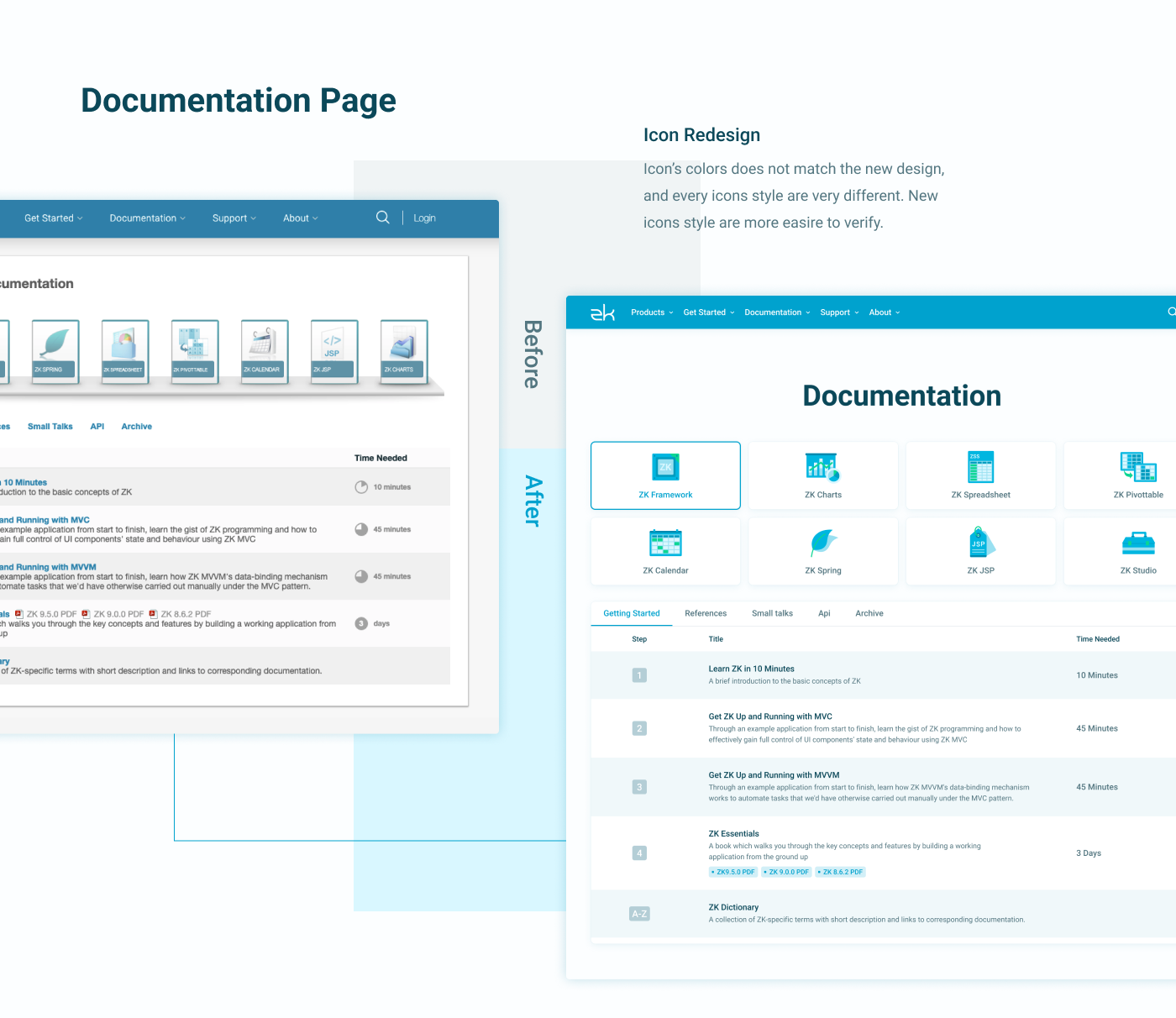Viewport: 1176px width, 1018px height.
Task: Expand Get Started menu in new header
Action: (x=708, y=312)
